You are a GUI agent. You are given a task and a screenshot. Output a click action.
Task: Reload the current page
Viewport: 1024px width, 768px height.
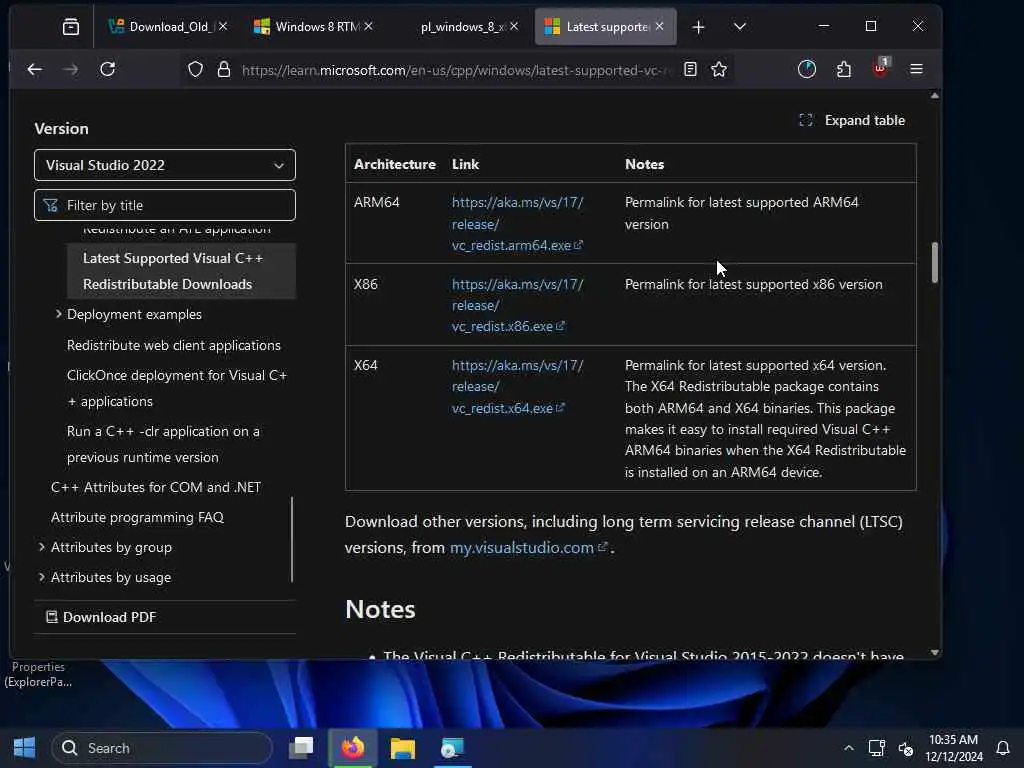(x=108, y=69)
